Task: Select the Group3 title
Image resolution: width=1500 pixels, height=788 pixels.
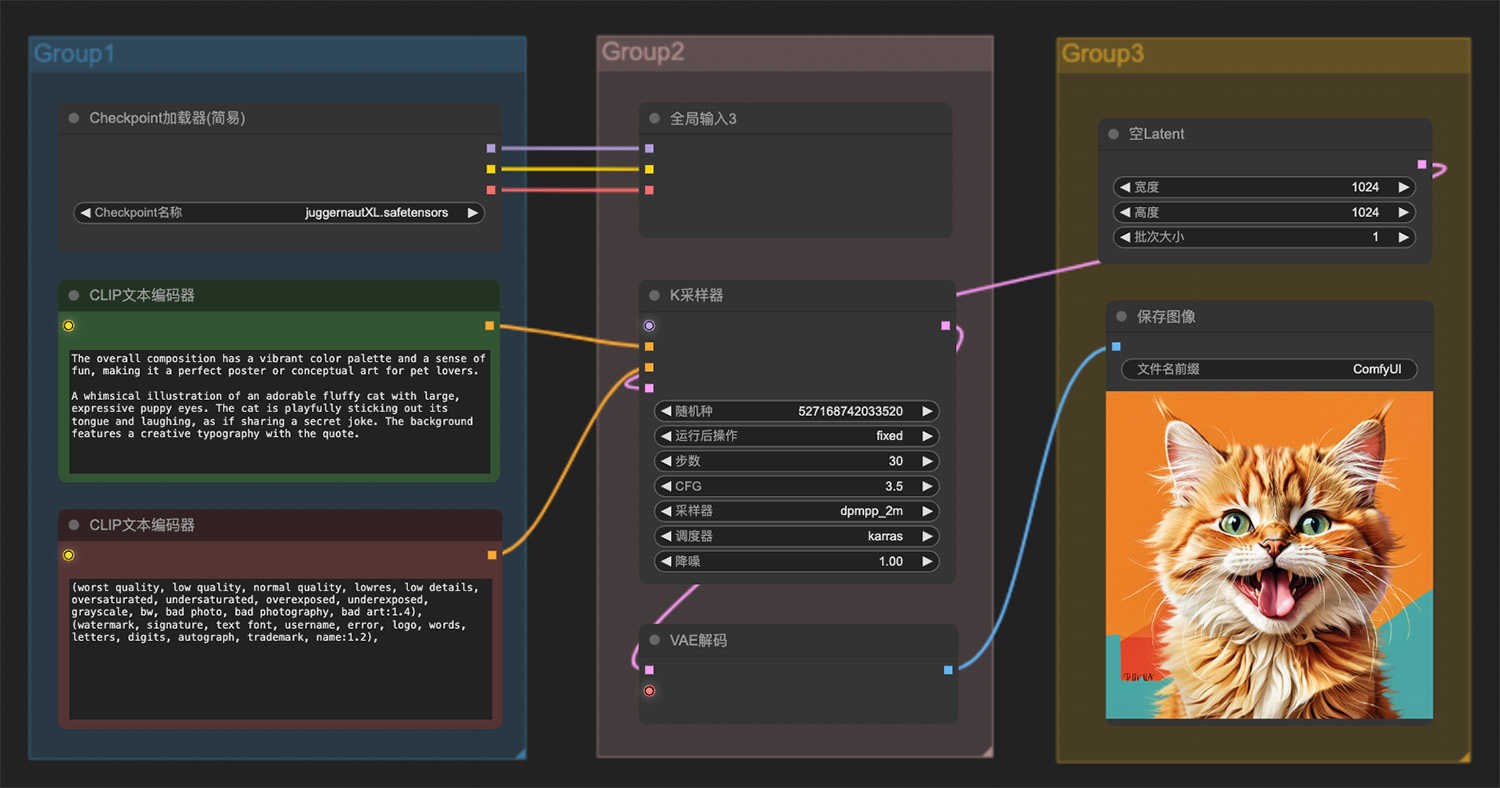Action: [x=1102, y=54]
